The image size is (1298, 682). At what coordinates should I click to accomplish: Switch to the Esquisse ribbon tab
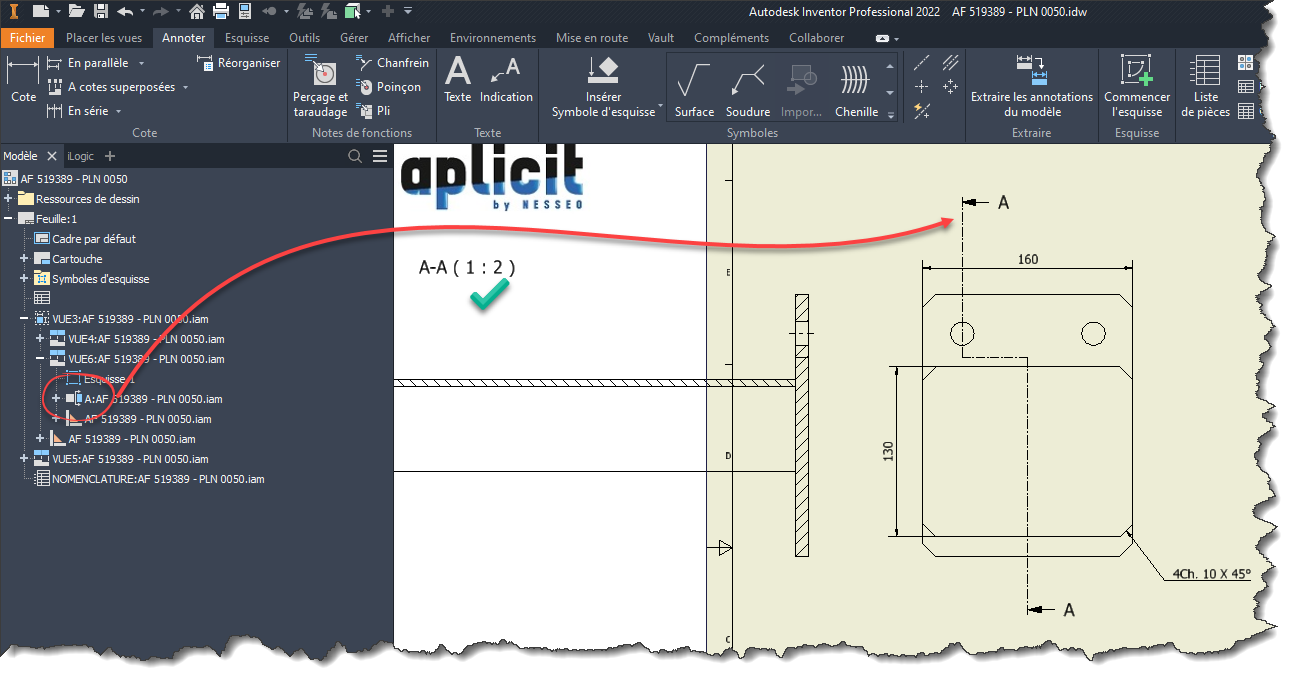(246, 38)
